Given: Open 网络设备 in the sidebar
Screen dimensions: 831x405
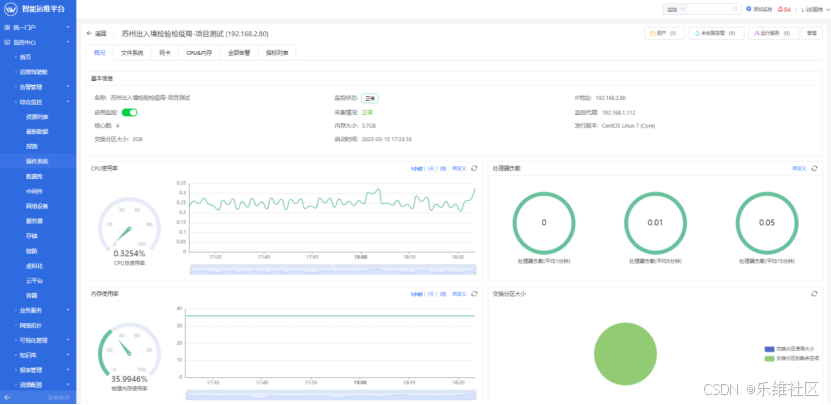Looking at the screenshot, I should coord(38,206).
